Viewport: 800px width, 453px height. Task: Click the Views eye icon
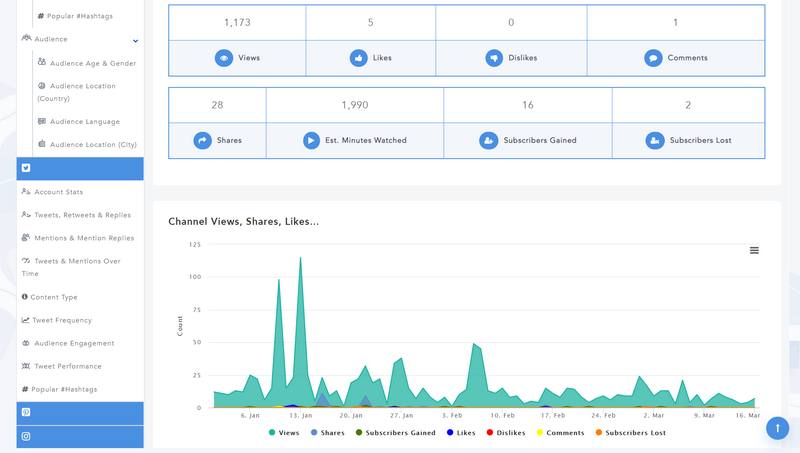point(224,58)
